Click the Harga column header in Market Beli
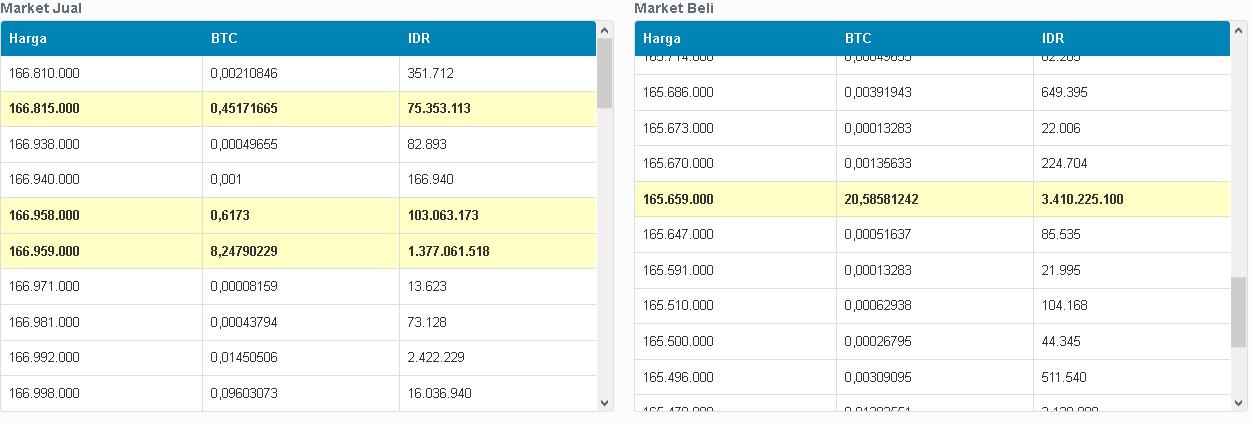This screenshot has width=1254, height=424. click(x=662, y=39)
